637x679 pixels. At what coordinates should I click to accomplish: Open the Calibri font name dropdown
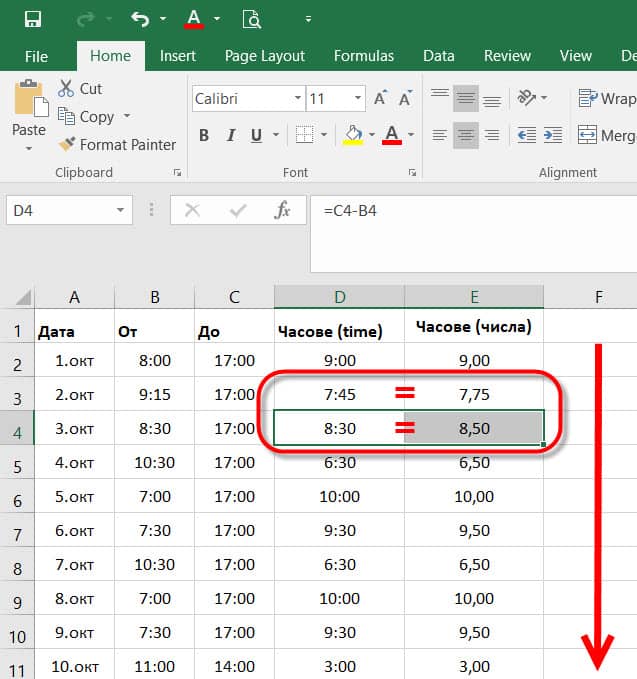click(x=298, y=98)
